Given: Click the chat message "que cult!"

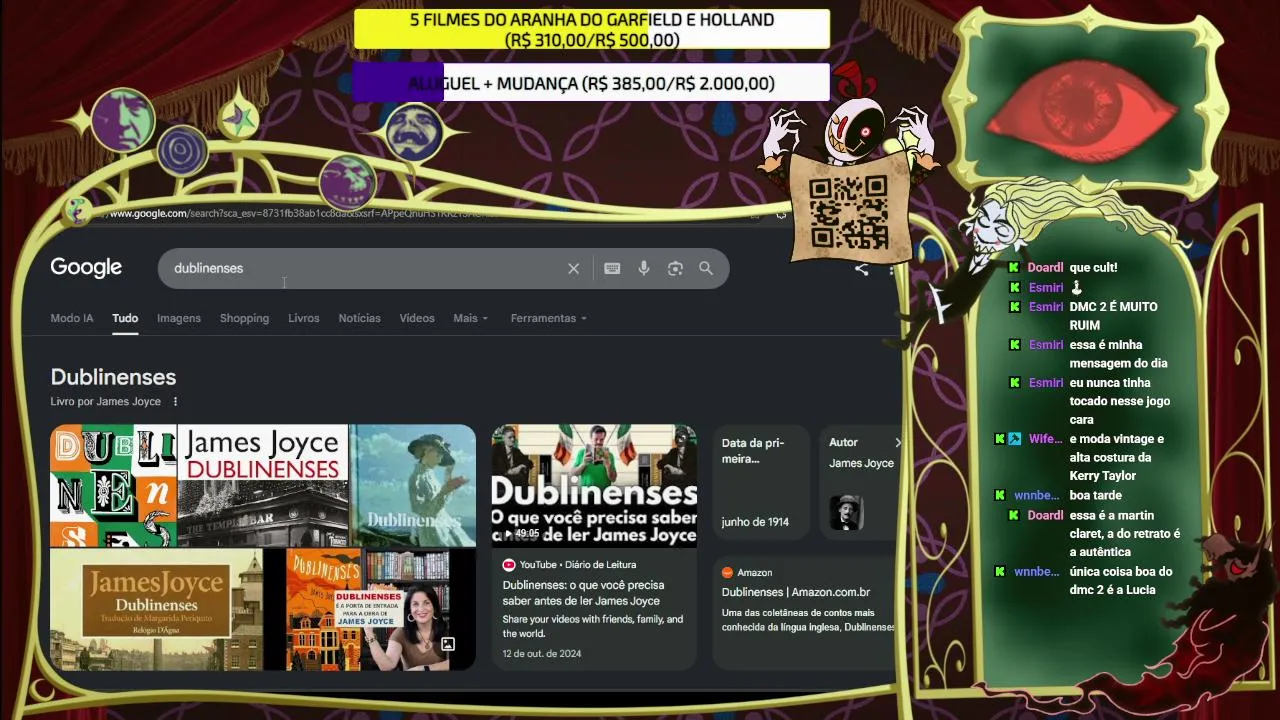Looking at the screenshot, I should coord(1093,268).
